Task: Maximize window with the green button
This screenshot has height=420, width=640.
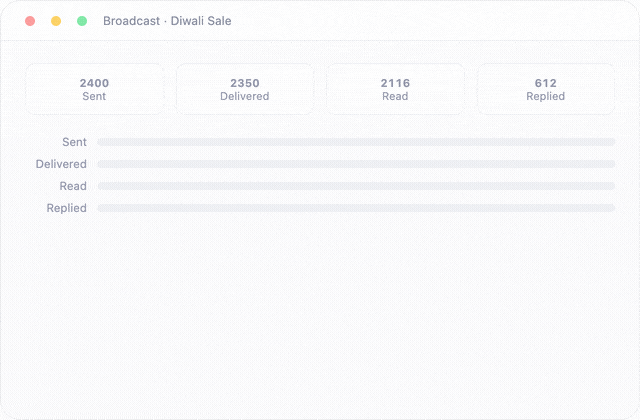Action: coord(82,21)
